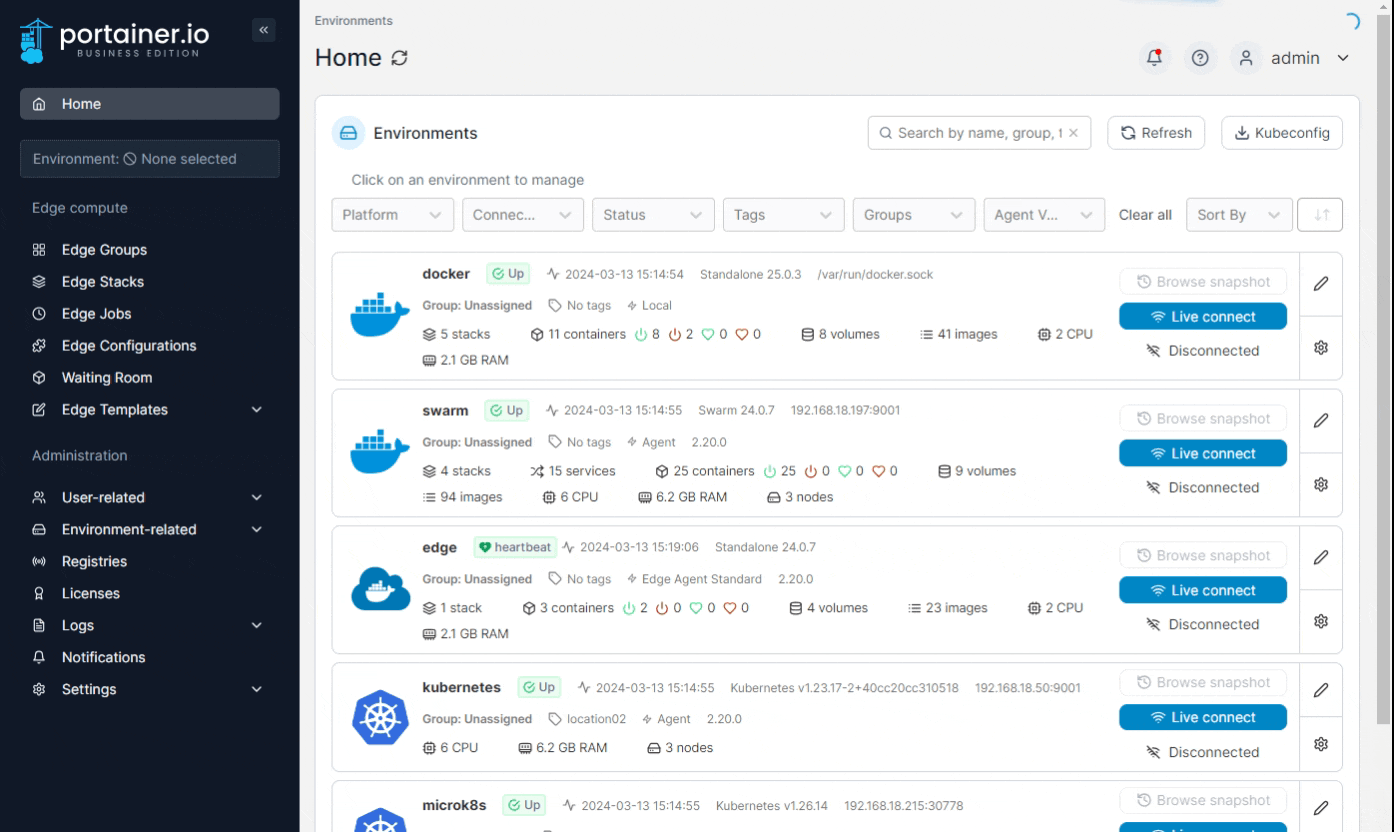Download configuration with the Kubeconfig button
The height and width of the screenshot is (832, 1394).
pyautogui.click(x=1281, y=133)
